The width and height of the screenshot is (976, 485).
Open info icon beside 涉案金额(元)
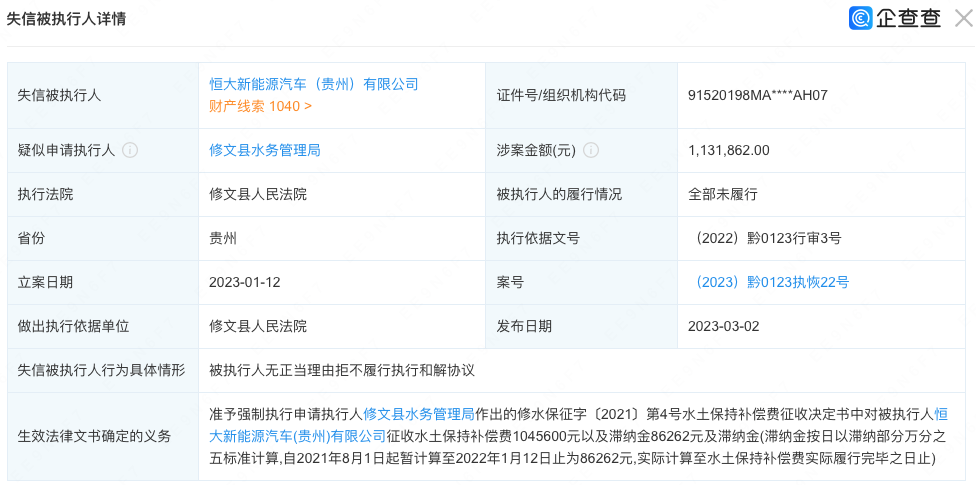tap(591, 150)
